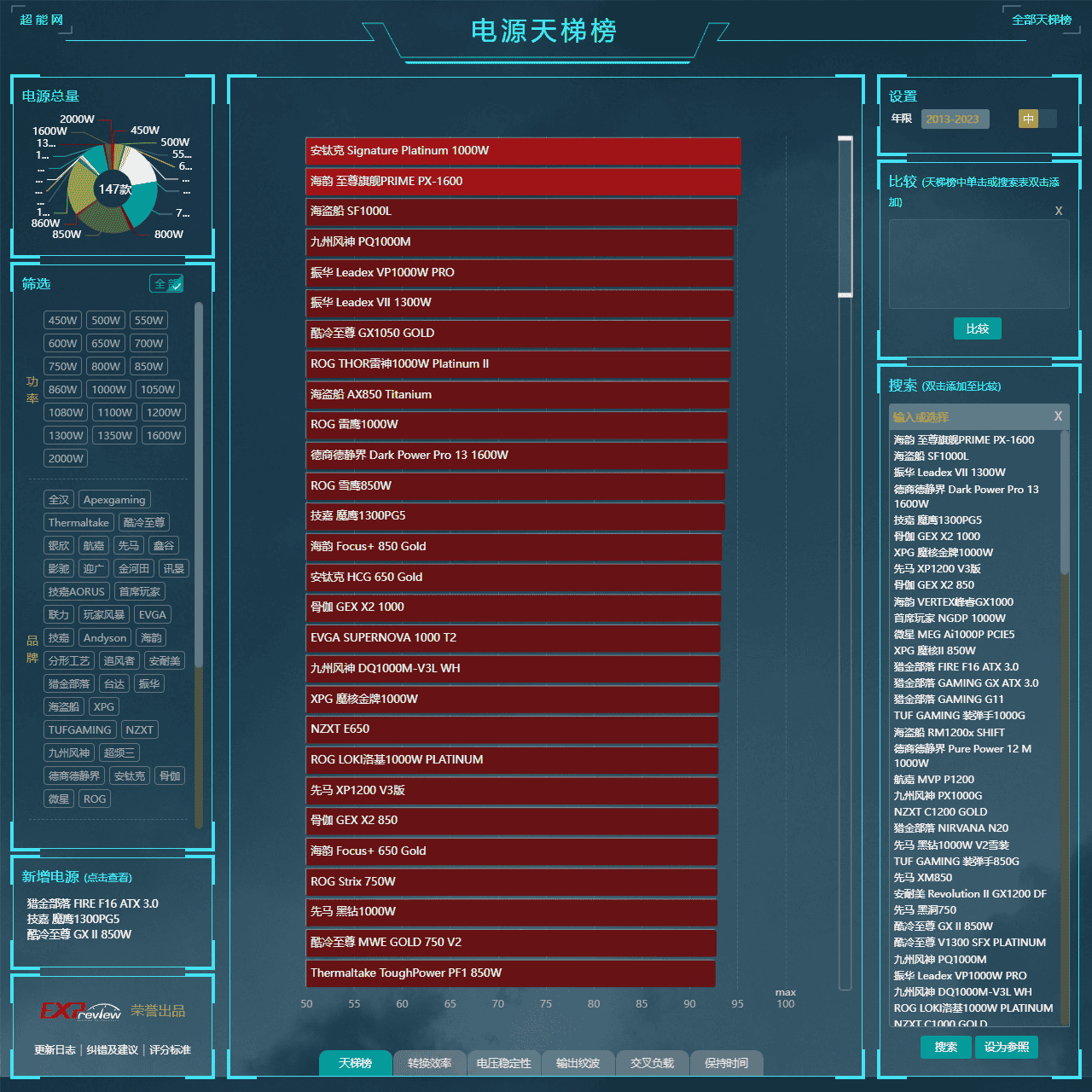Select the ROG THOR雷神1000W Platinum II bar
Image resolution: width=1092 pixels, height=1092 pixels.
[x=518, y=364]
